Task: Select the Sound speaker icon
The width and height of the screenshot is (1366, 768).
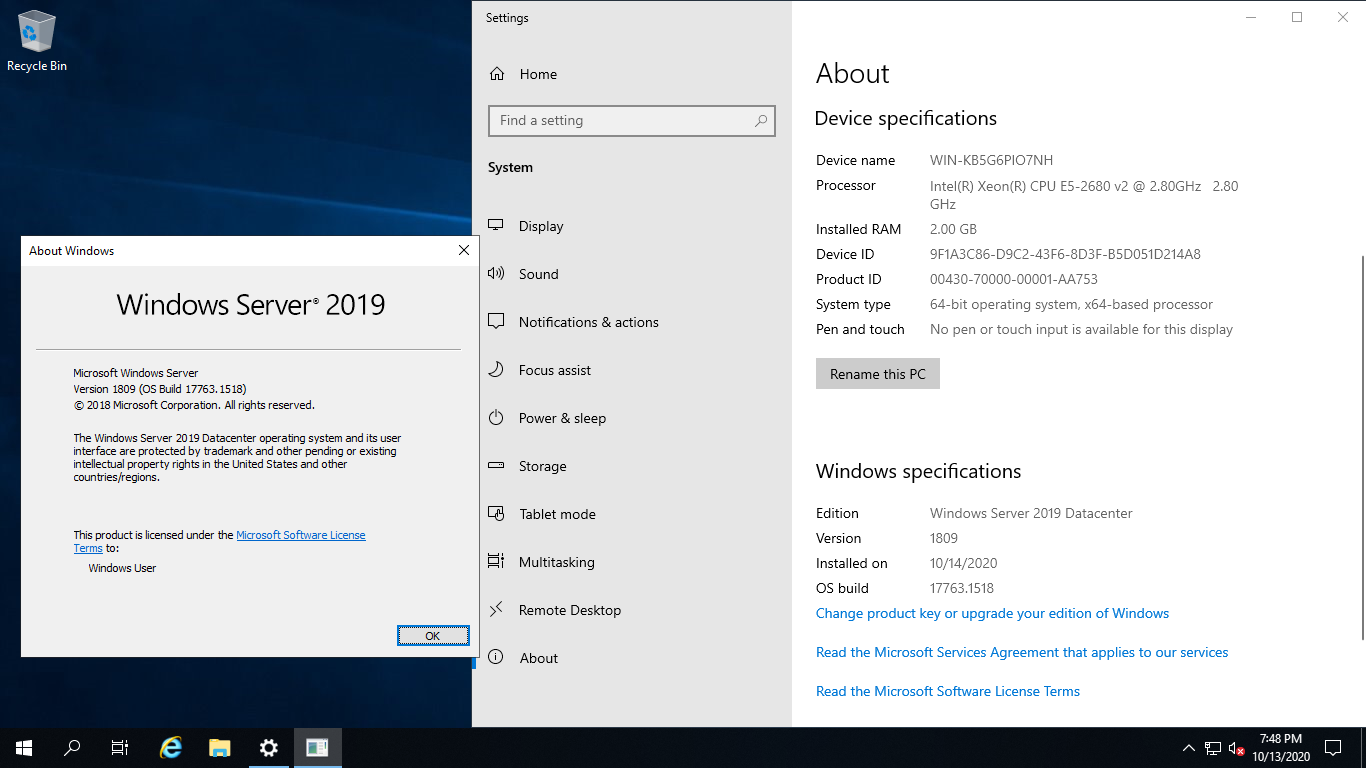Action: [x=496, y=274]
